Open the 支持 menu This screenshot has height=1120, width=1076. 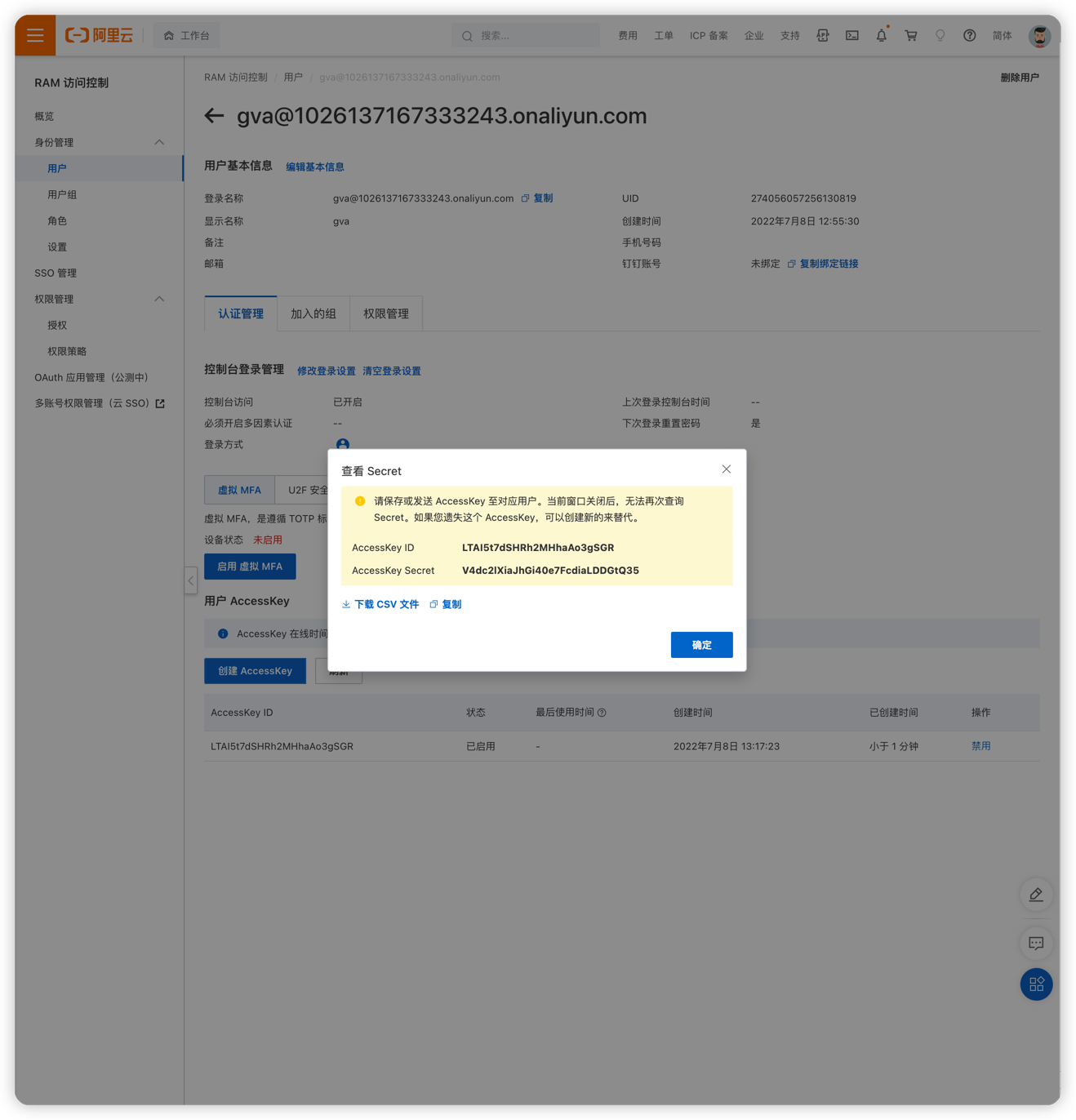[790, 35]
